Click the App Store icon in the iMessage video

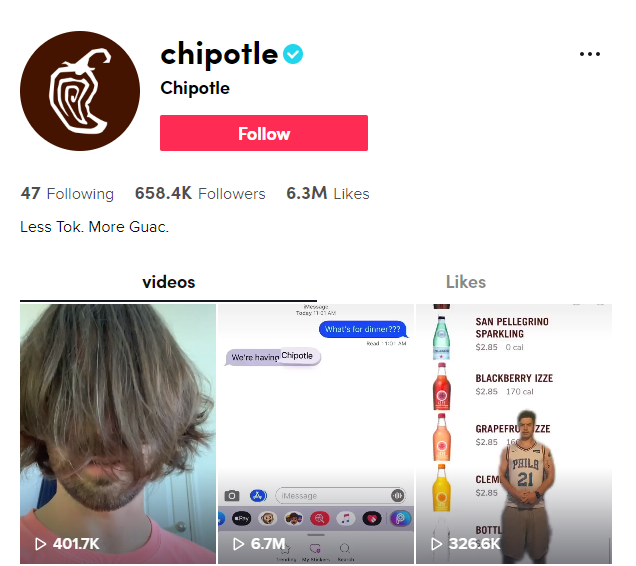[x=258, y=495]
